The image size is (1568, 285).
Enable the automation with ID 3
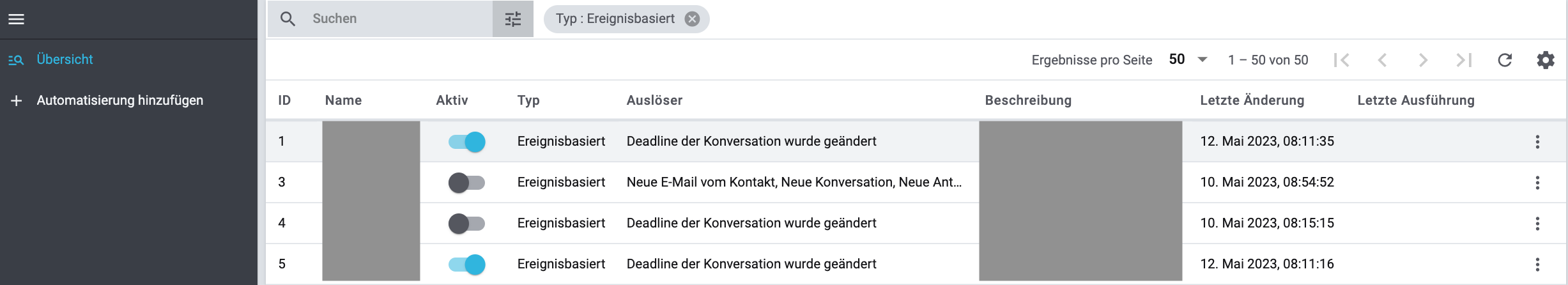[467, 183]
